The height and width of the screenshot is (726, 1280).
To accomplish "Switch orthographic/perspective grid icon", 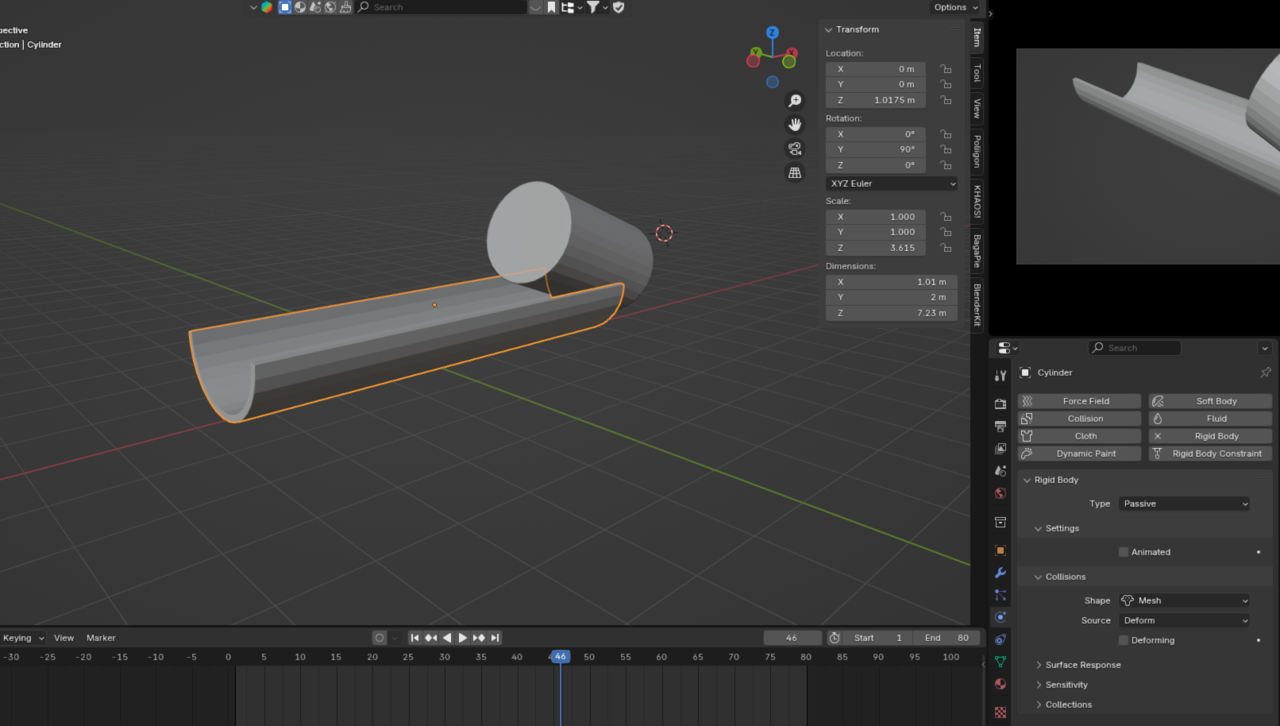I will pos(795,173).
